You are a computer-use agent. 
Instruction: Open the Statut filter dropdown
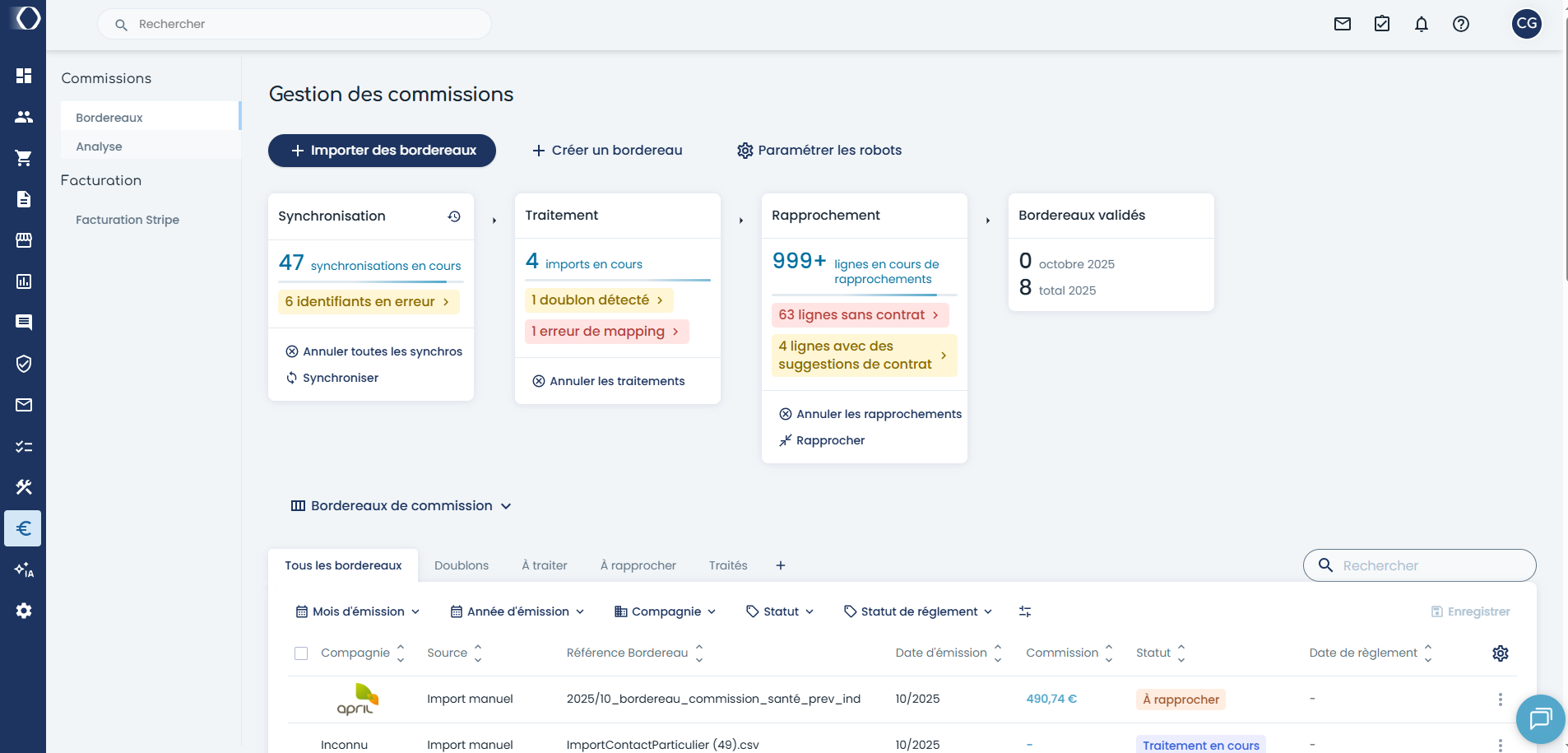pos(778,611)
